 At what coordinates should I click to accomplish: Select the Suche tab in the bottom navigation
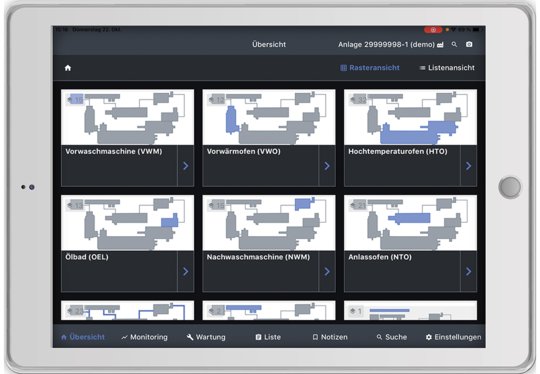coord(392,337)
